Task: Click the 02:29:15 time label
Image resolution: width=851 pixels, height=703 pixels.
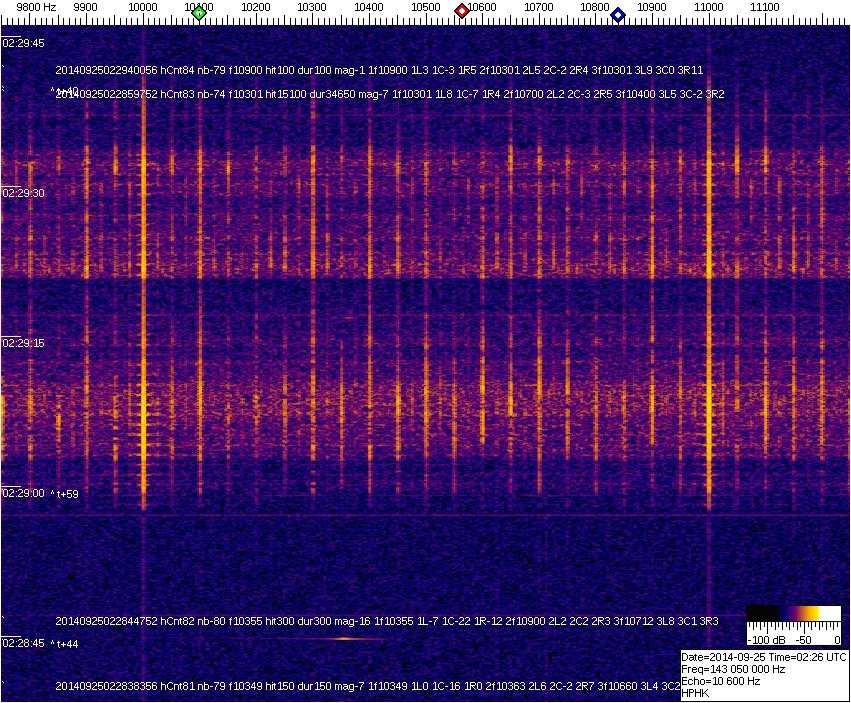Action: click(x=22, y=343)
